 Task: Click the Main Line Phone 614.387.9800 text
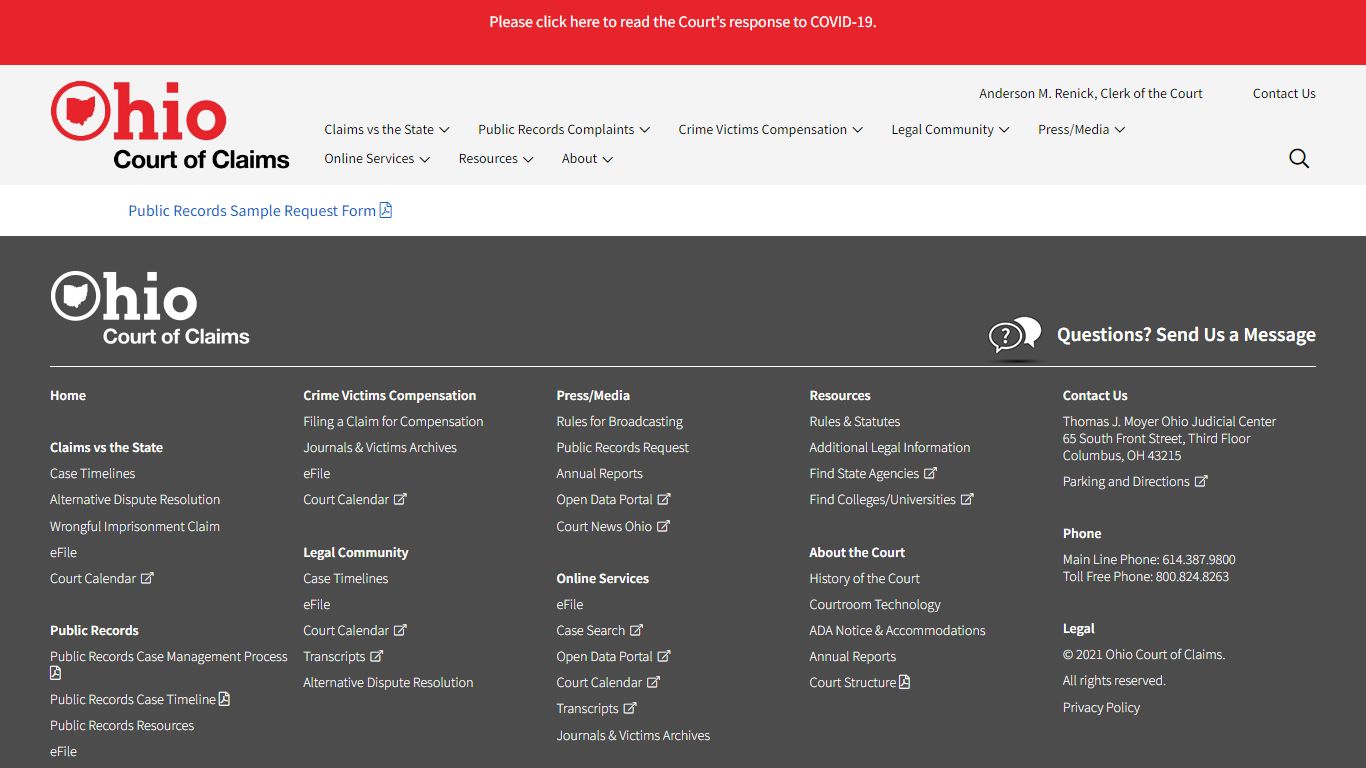(x=1149, y=559)
